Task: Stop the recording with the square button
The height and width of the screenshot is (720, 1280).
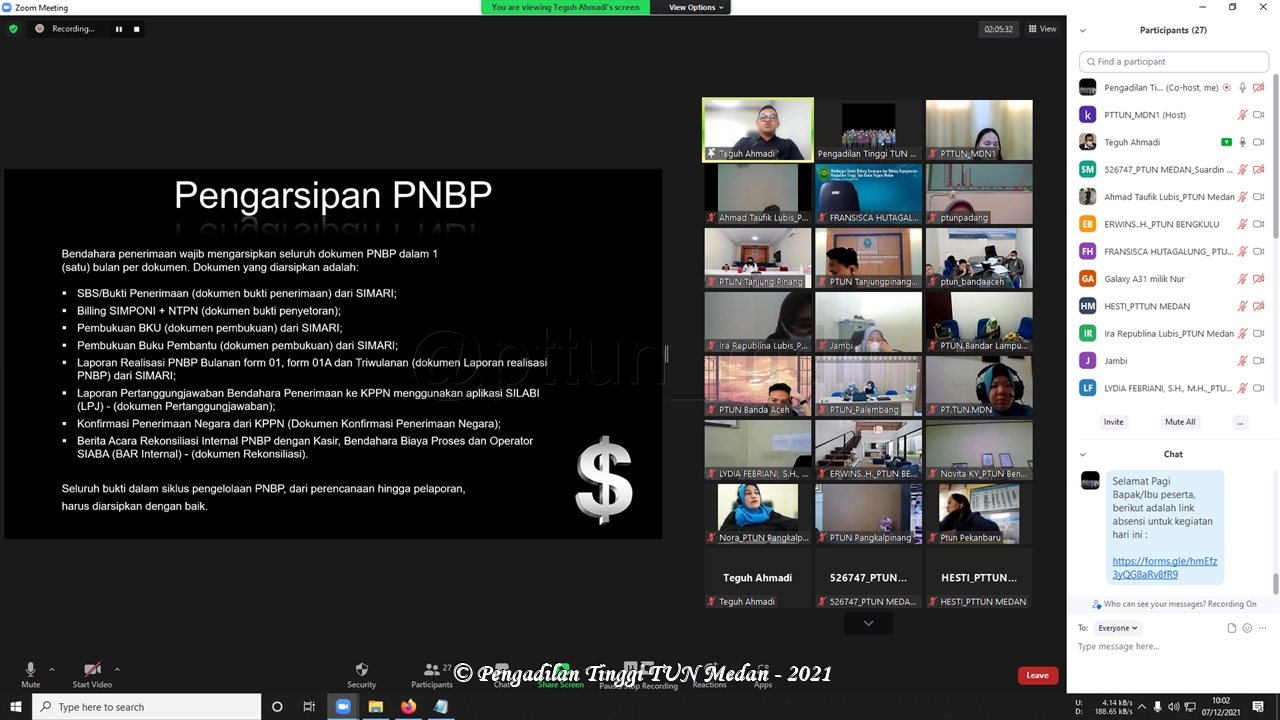Action: tap(137, 29)
